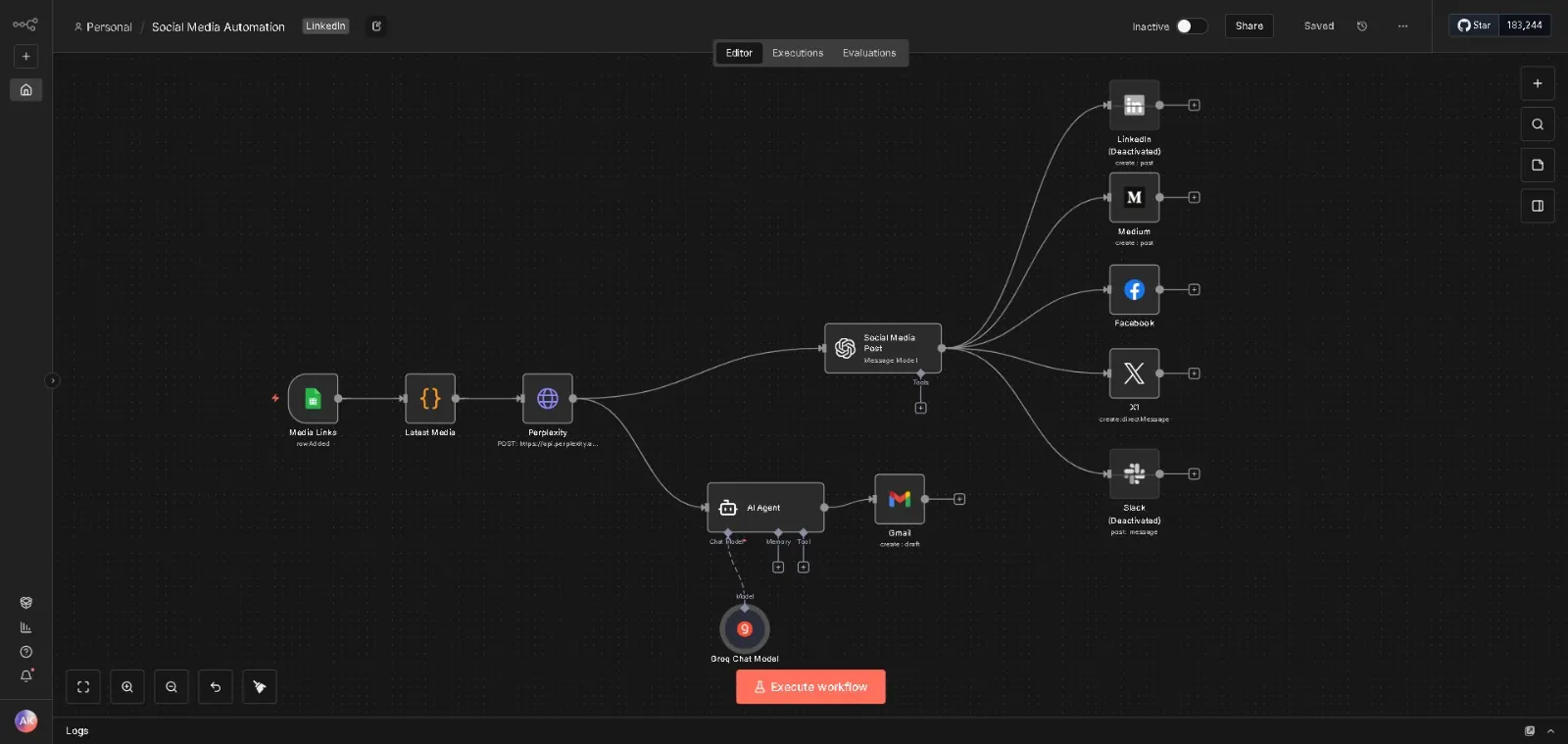
Task: Select the deactivated Slack node
Action: pos(1134,473)
